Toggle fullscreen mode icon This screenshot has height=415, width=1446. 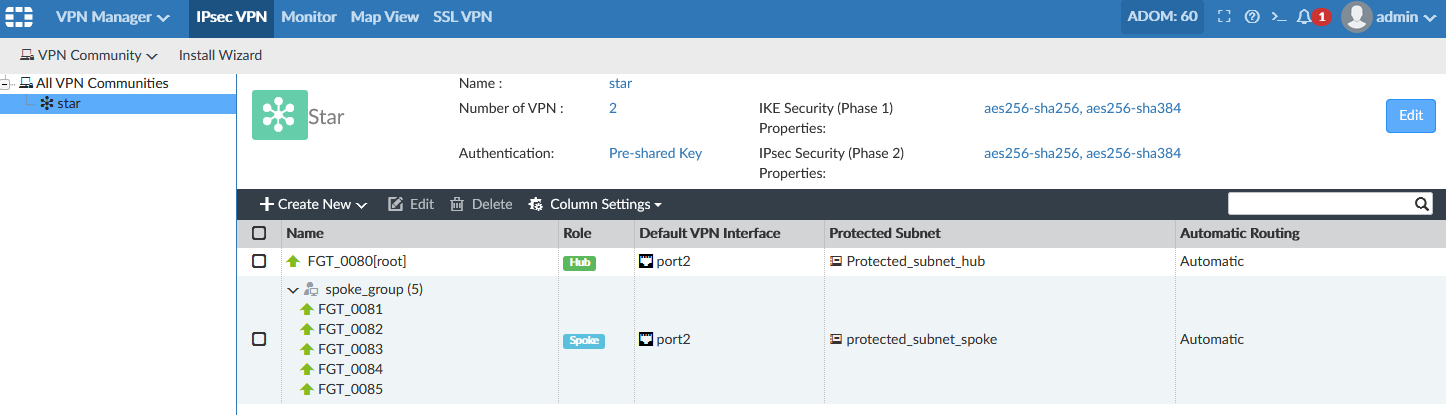tap(1224, 17)
